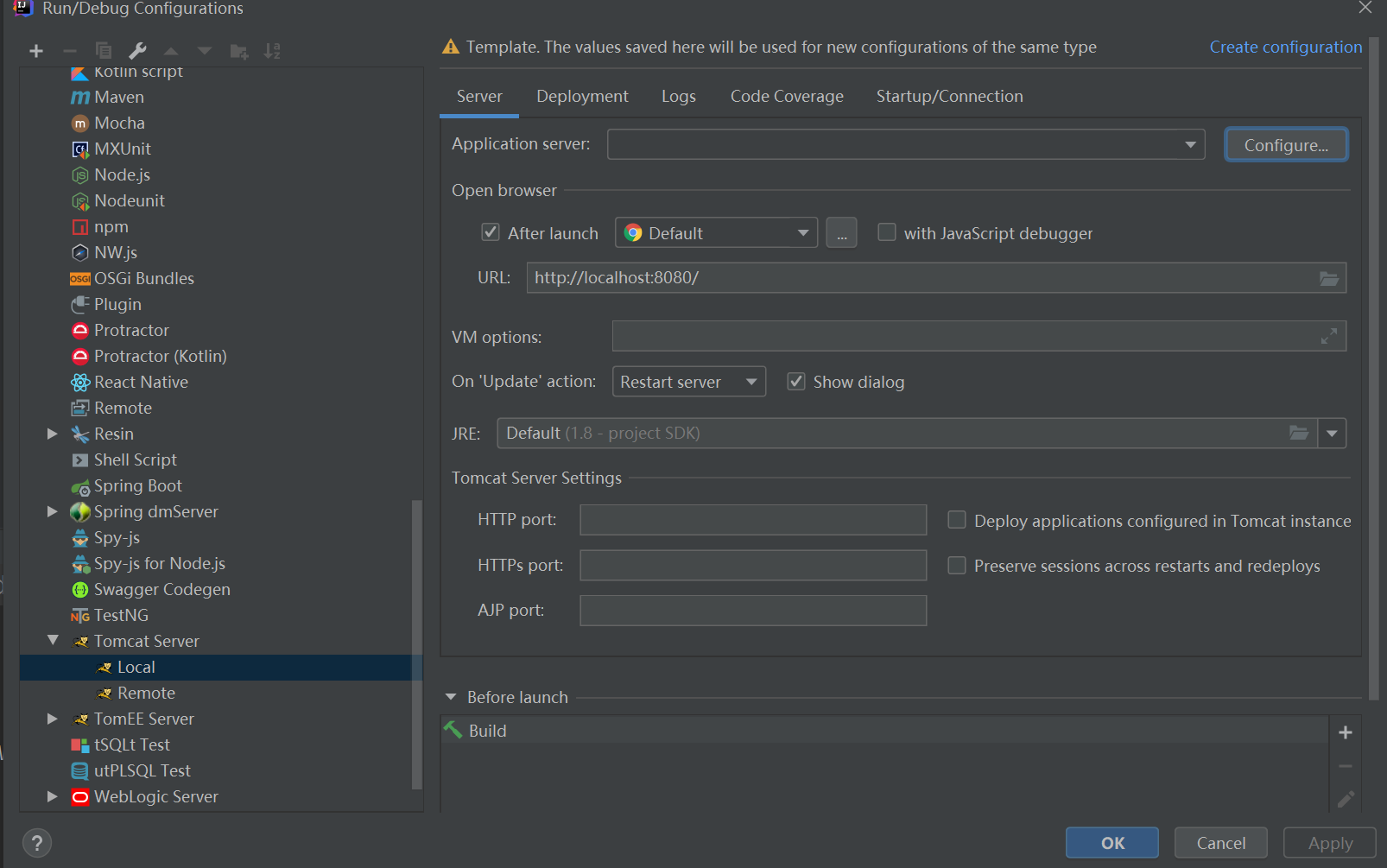The width and height of the screenshot is (1387, 868).
Task: Select the tSQLt Test configuration type
Action: click(x=131, y=744)
